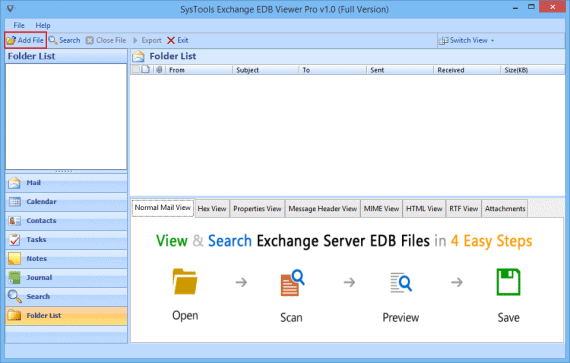Viewport: 570px width, 363px height.
Task: Sort list by Received column header
Action: [x=467, y=70]
